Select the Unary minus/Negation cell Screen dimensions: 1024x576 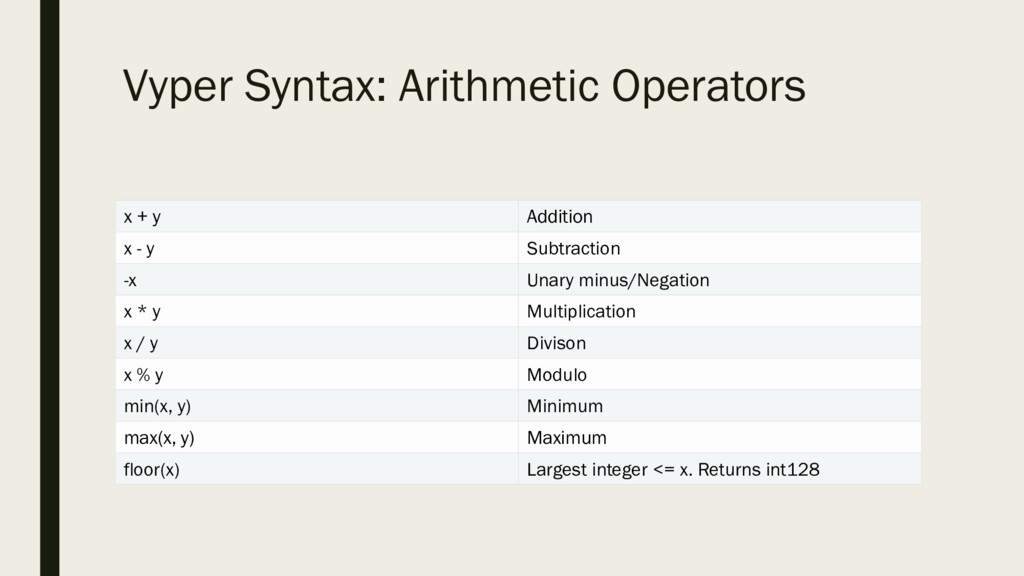tap(720, 280)
